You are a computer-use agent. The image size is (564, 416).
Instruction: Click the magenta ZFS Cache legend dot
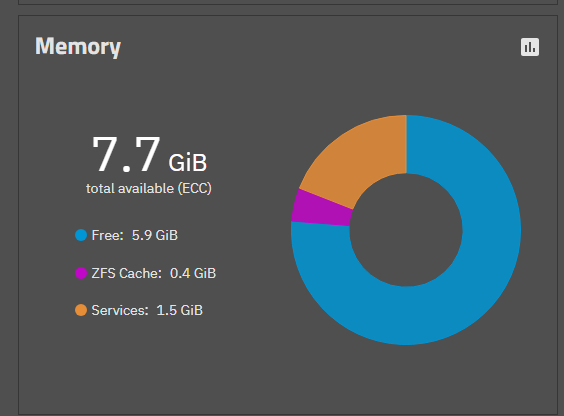coord(81,273)
